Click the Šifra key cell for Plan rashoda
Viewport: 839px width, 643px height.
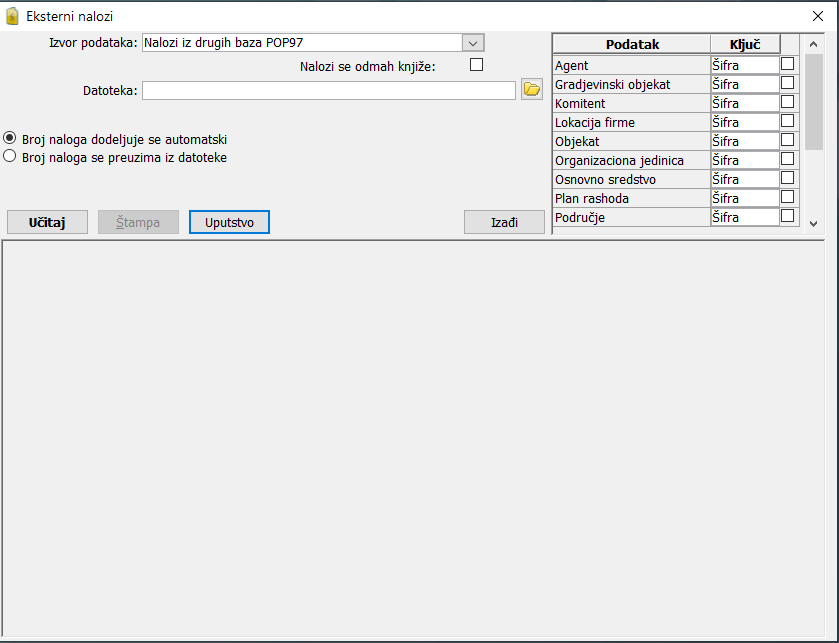coord(743,199)
